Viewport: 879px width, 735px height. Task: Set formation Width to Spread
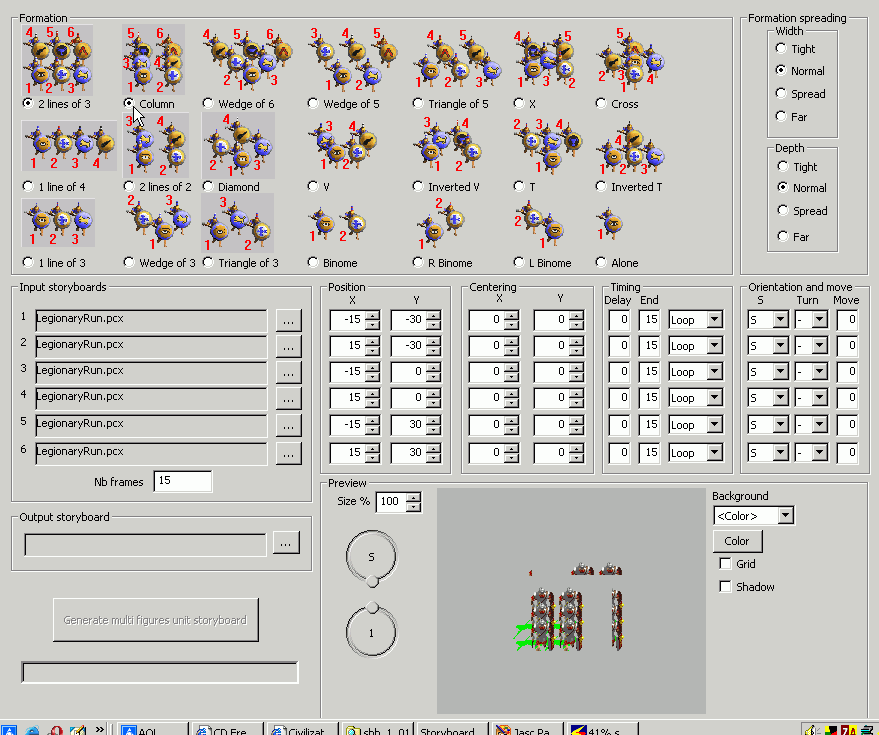coord(781,93)
